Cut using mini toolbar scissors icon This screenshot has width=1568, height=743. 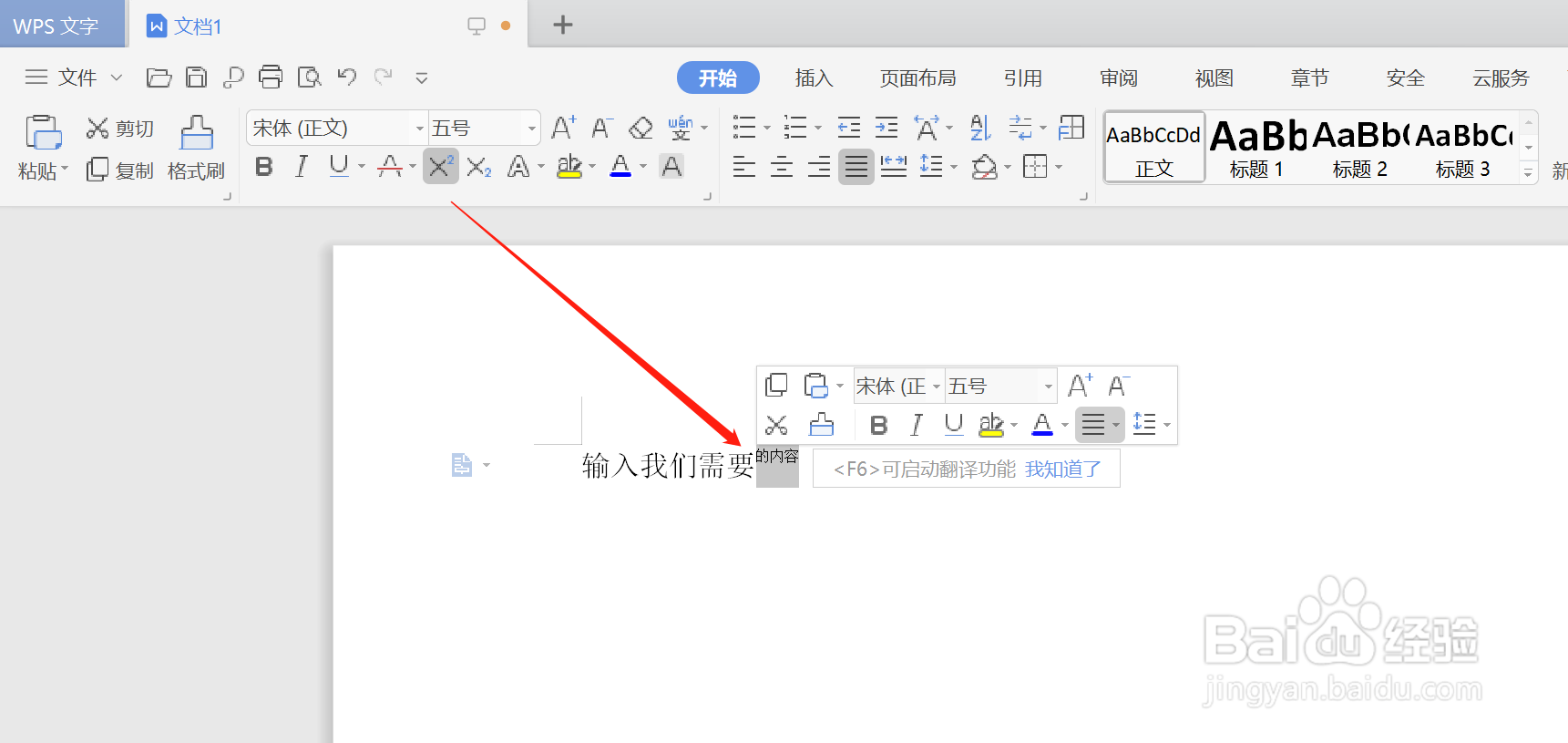(776, 425)
